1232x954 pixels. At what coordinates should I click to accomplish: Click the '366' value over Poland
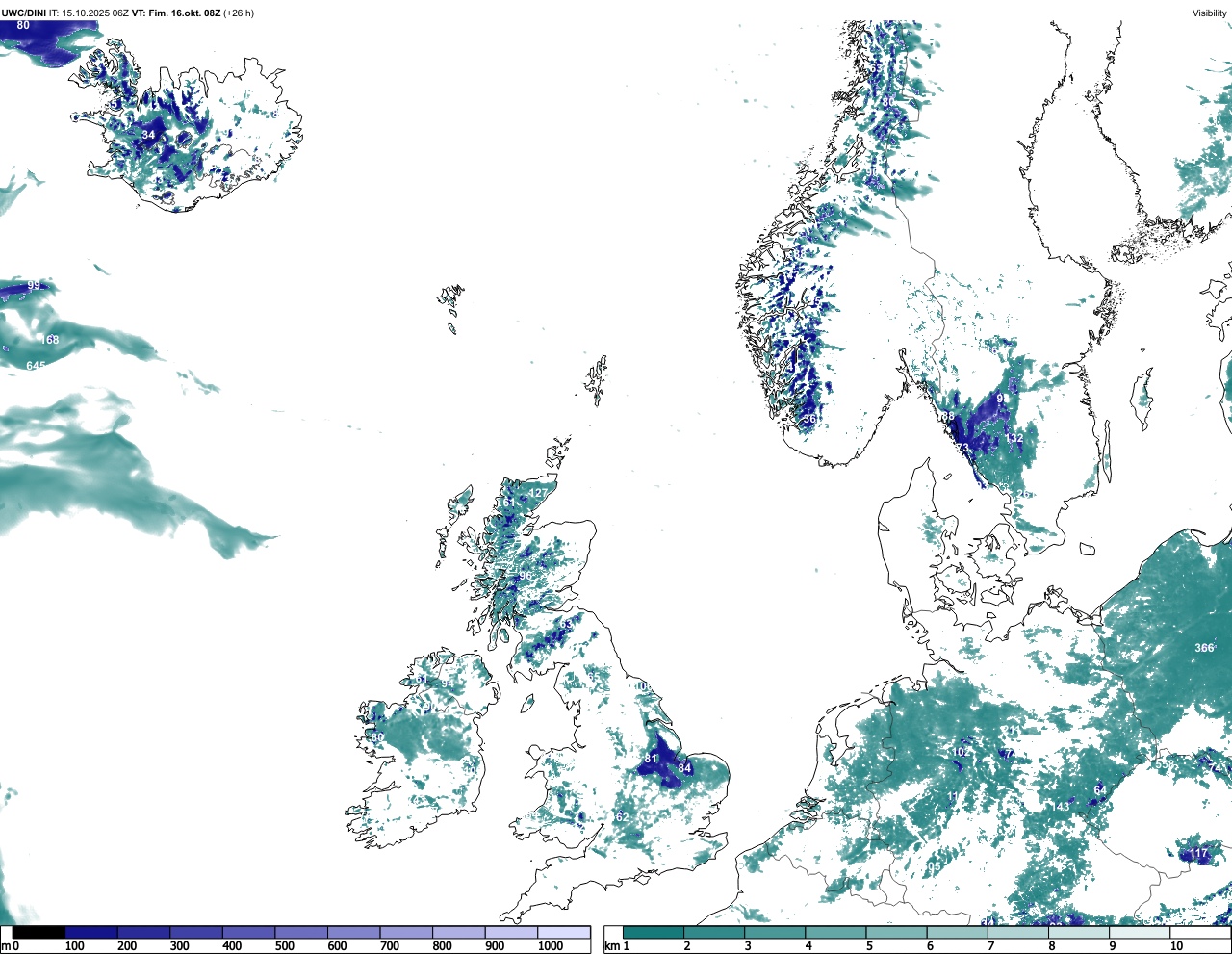click(1204, 648)
